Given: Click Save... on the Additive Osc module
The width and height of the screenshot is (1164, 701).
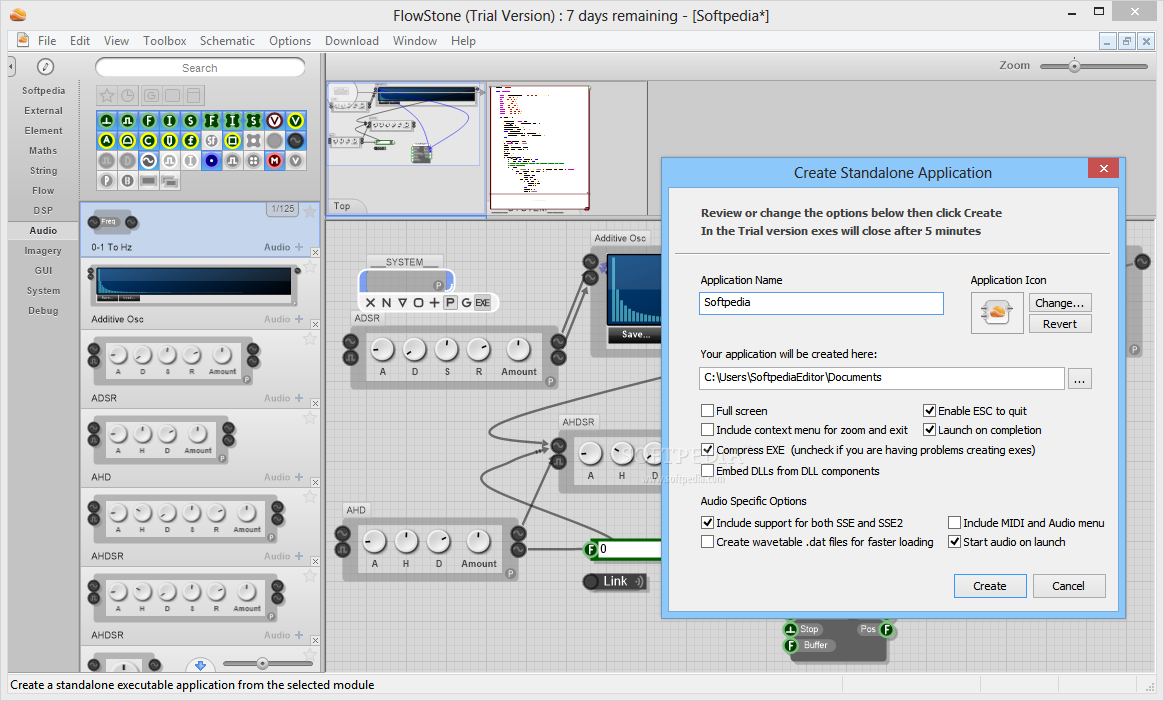Looking at the screenshot, I should point(635,334).
